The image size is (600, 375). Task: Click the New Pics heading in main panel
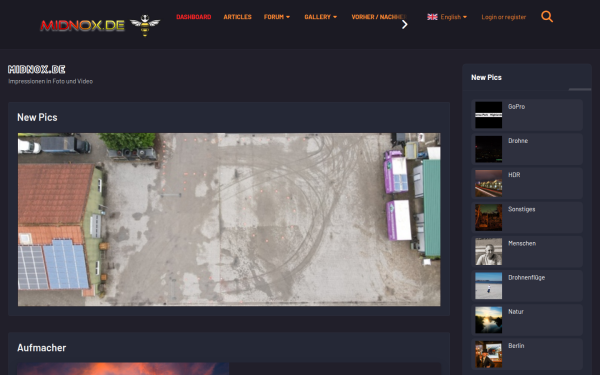[x=37, y=117]
